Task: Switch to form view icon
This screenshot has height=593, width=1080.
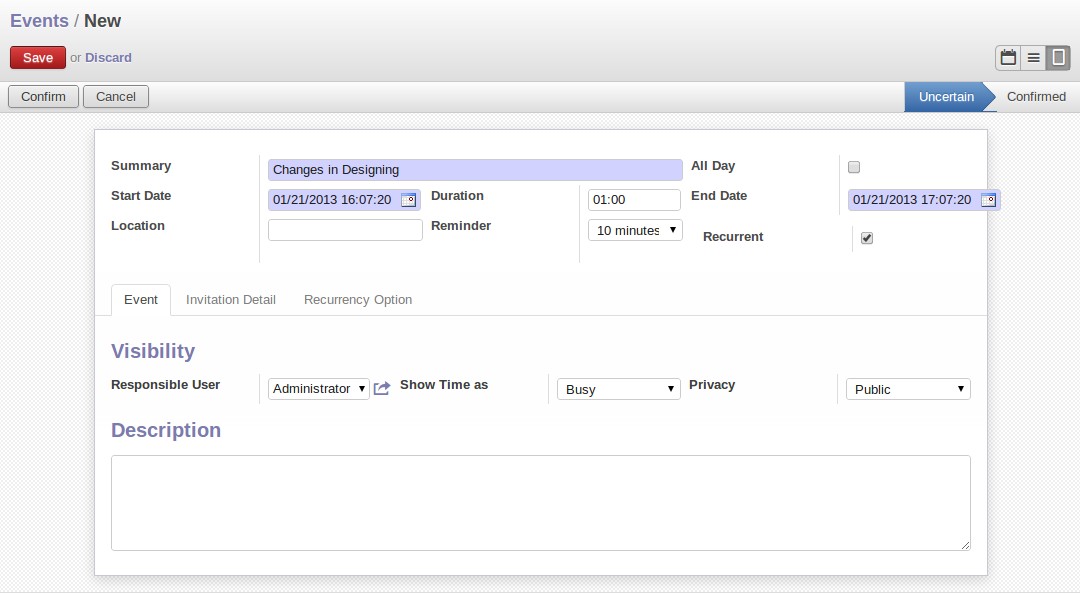Action: click(x=1058, y=58)
